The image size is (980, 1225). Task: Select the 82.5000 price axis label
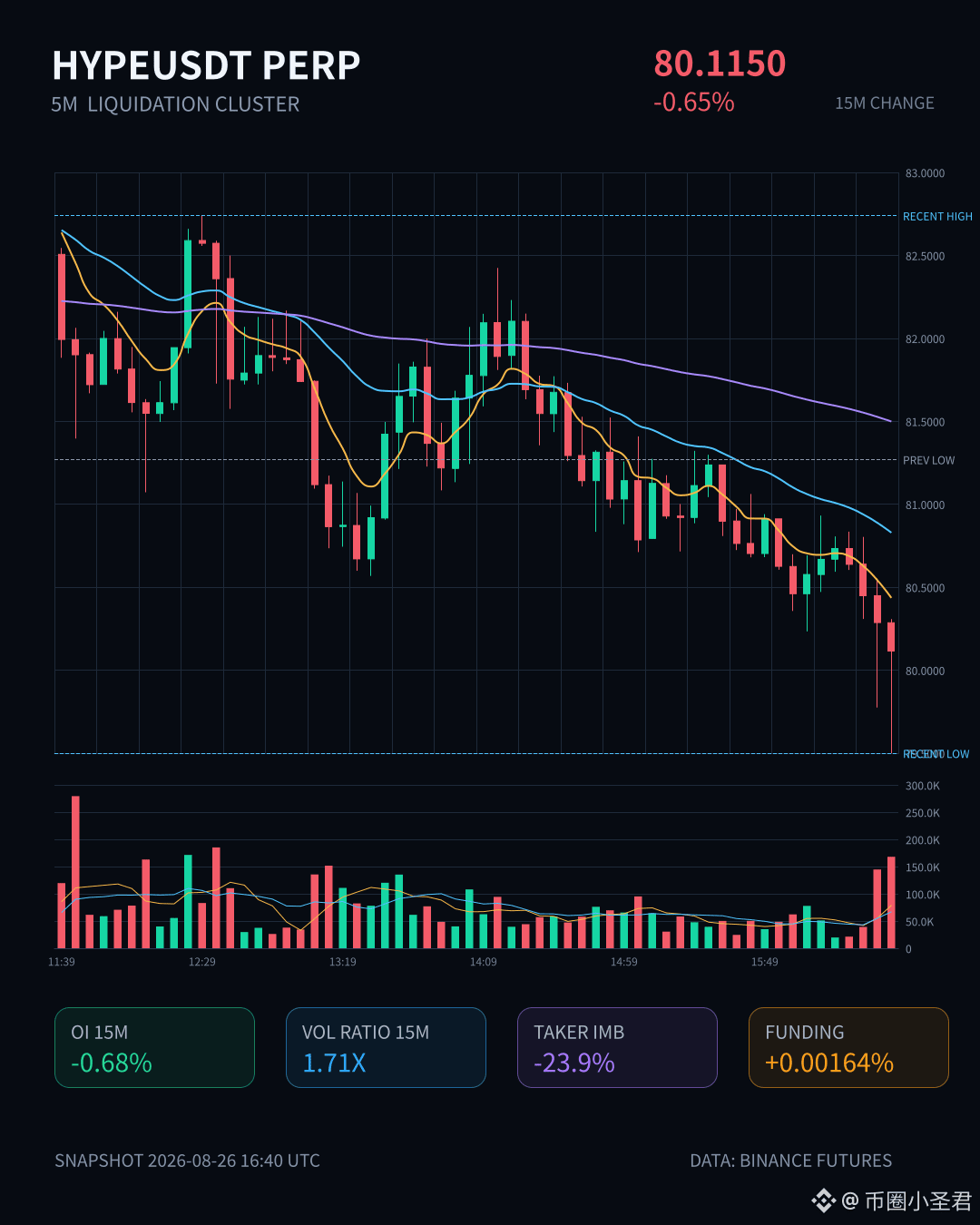click(925, 257)
